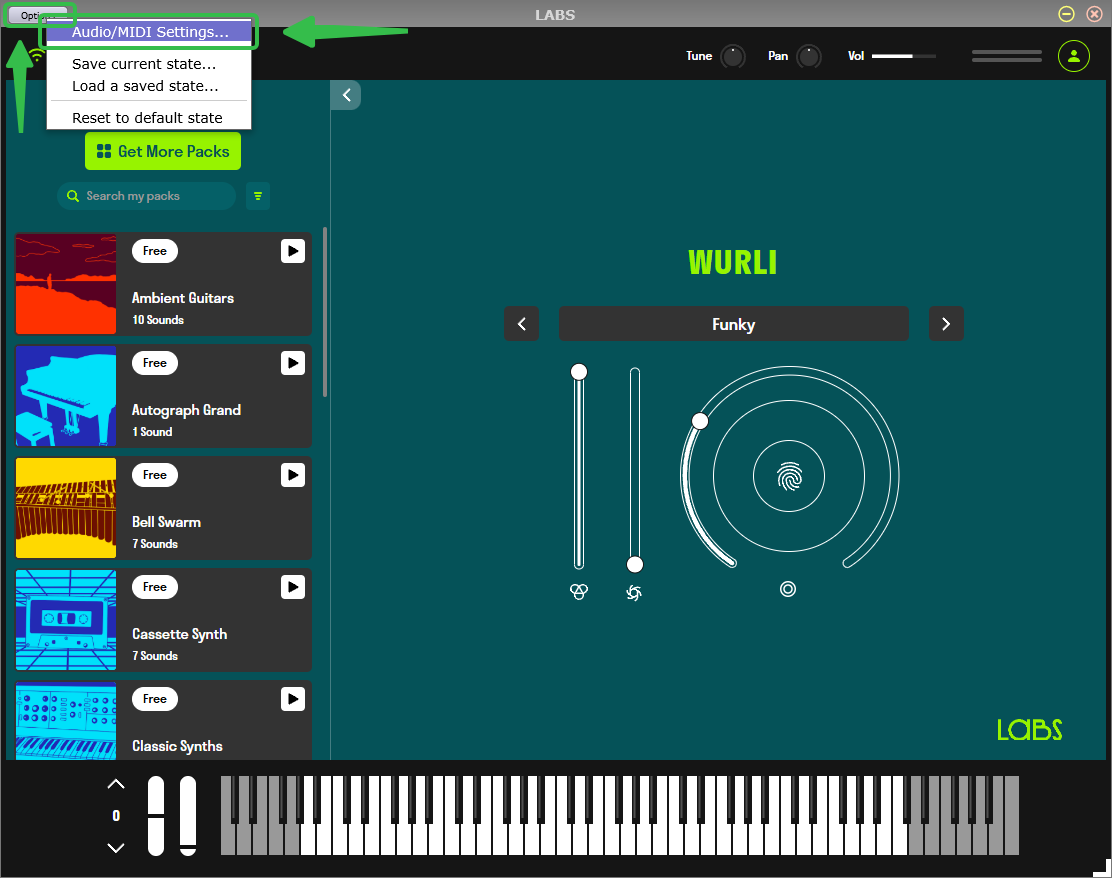1112x878 pixels.
Task: Click the dynamics icon below slider
Action: (x=634, y=592)
